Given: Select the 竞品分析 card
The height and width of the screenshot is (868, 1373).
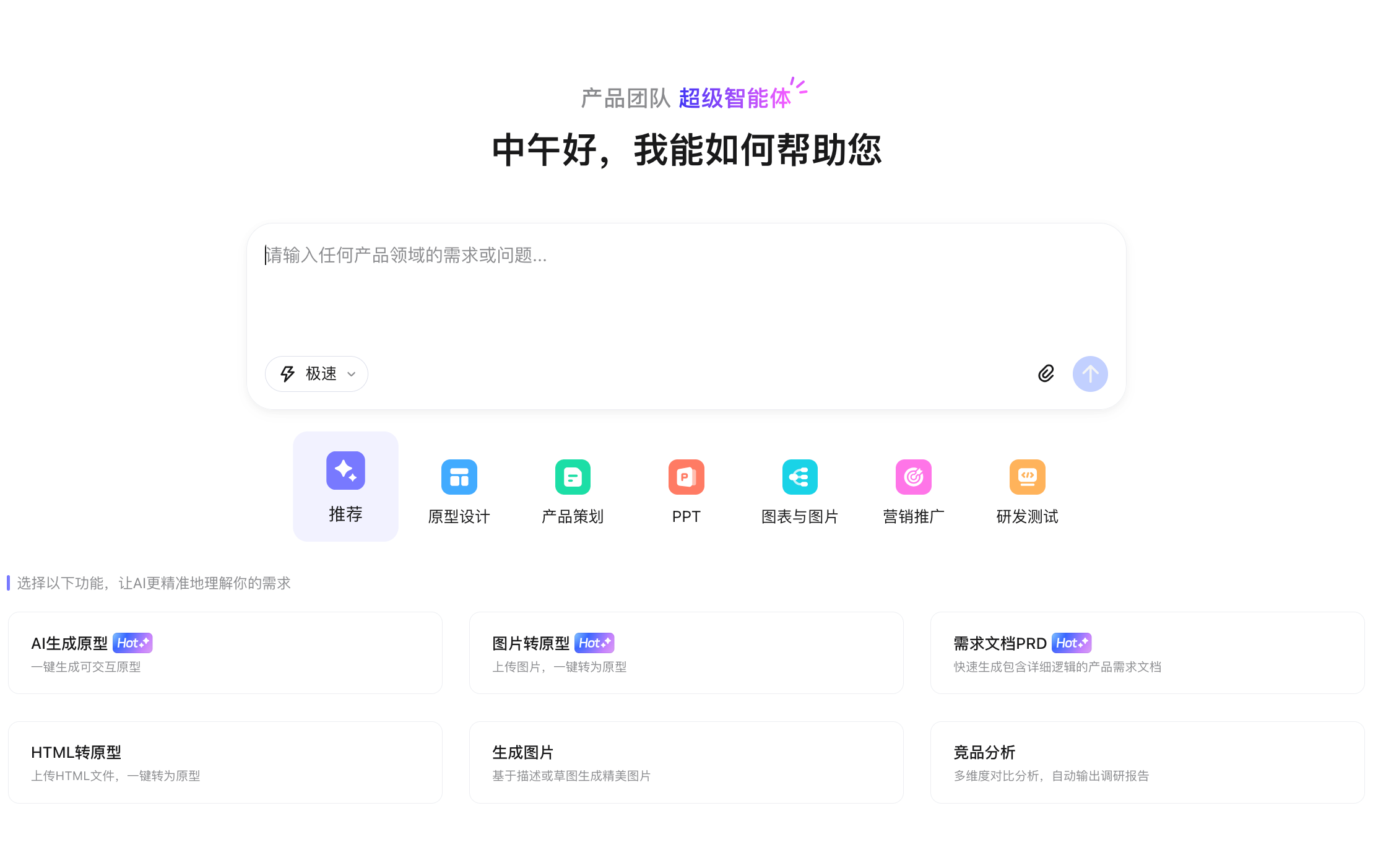Looking at the screenshot, I should pos(1147,762).
